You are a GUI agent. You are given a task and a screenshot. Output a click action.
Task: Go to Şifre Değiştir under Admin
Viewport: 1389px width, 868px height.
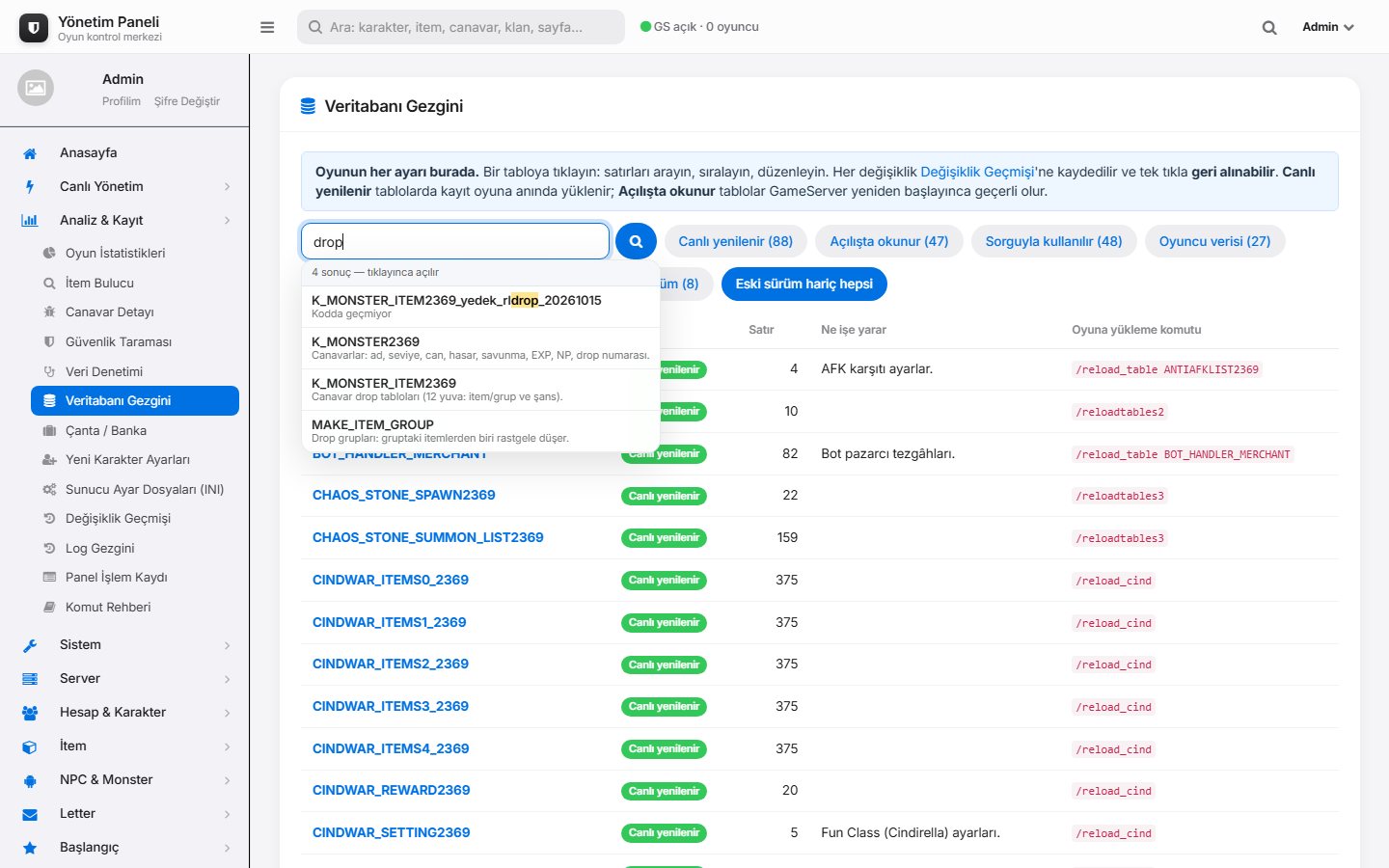(187, 101)
